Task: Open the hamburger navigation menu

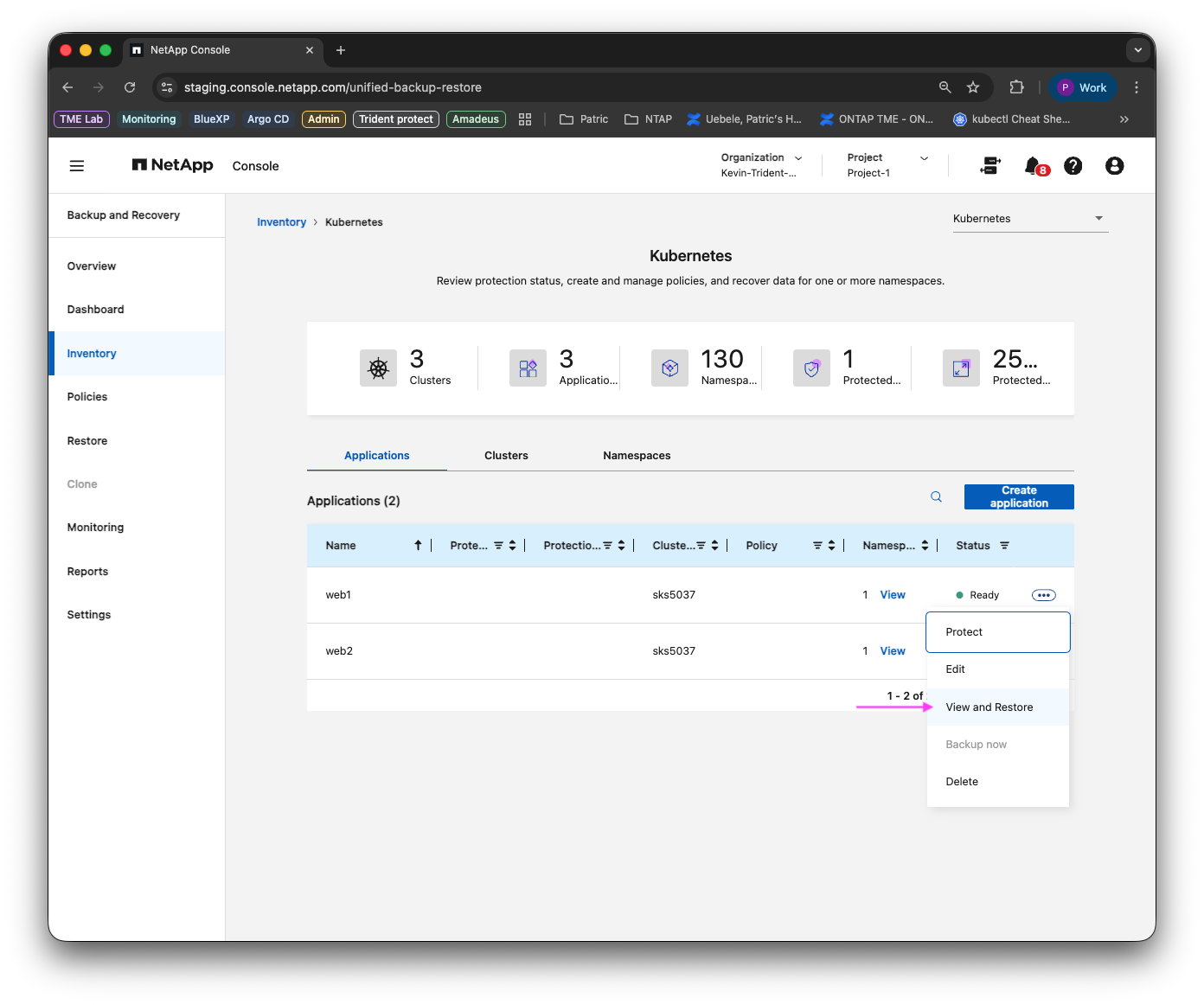Action: point(77,165)
